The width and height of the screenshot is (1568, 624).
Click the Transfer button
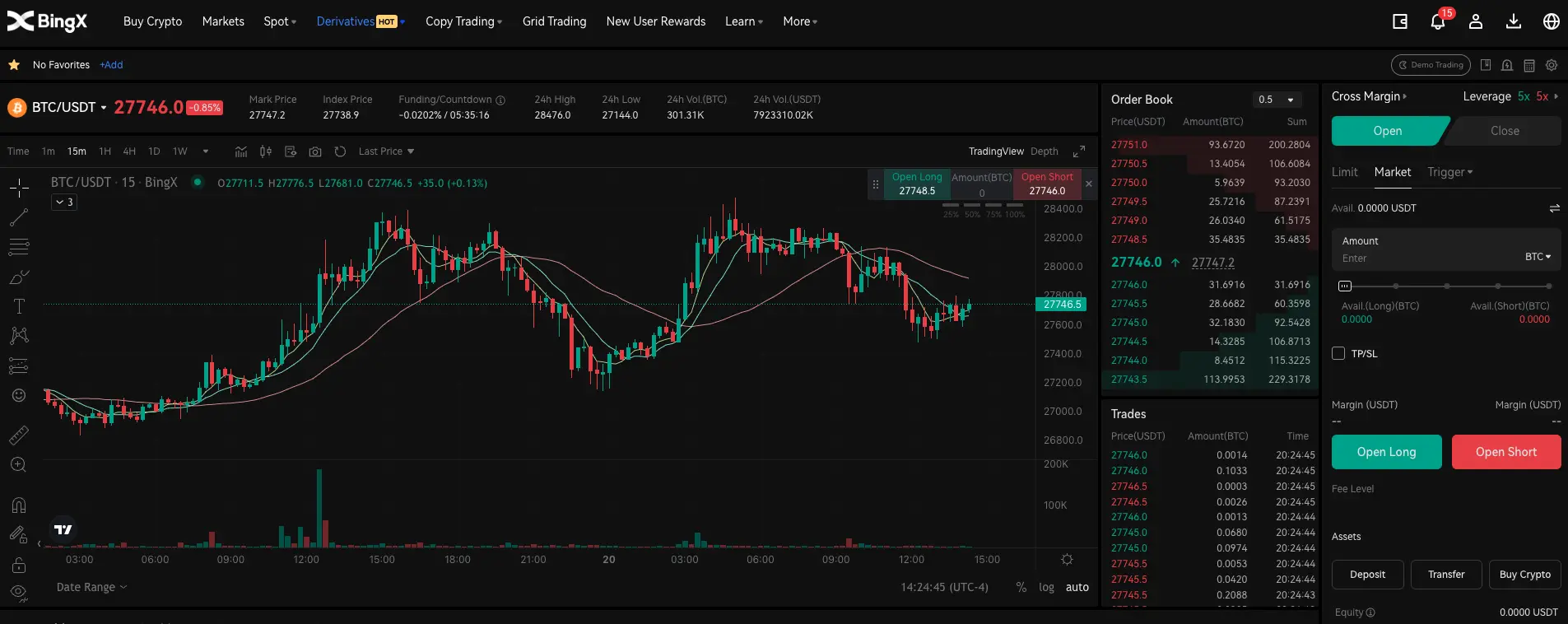1446,575
